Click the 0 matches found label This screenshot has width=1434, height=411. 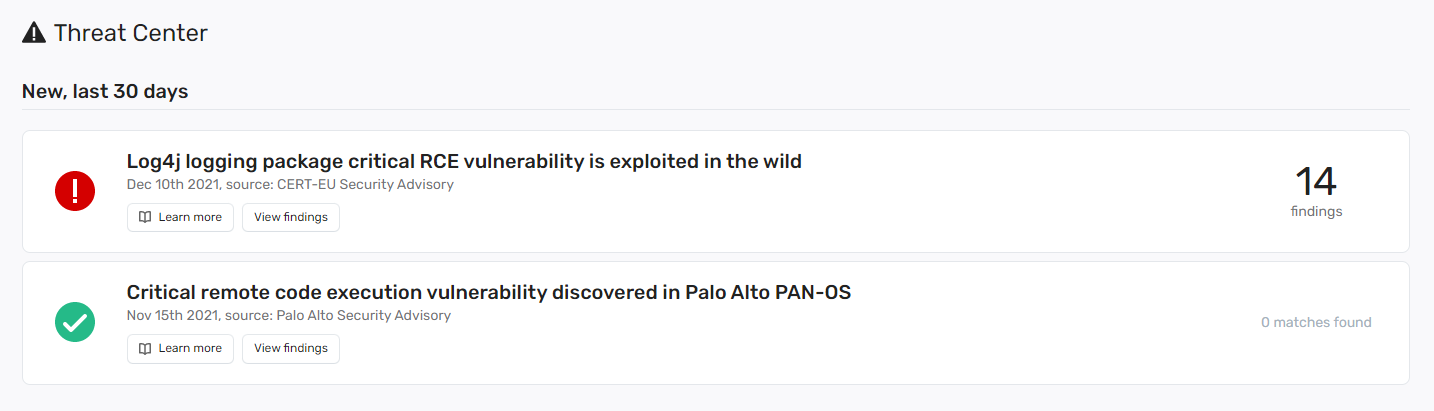point(1316,322)
